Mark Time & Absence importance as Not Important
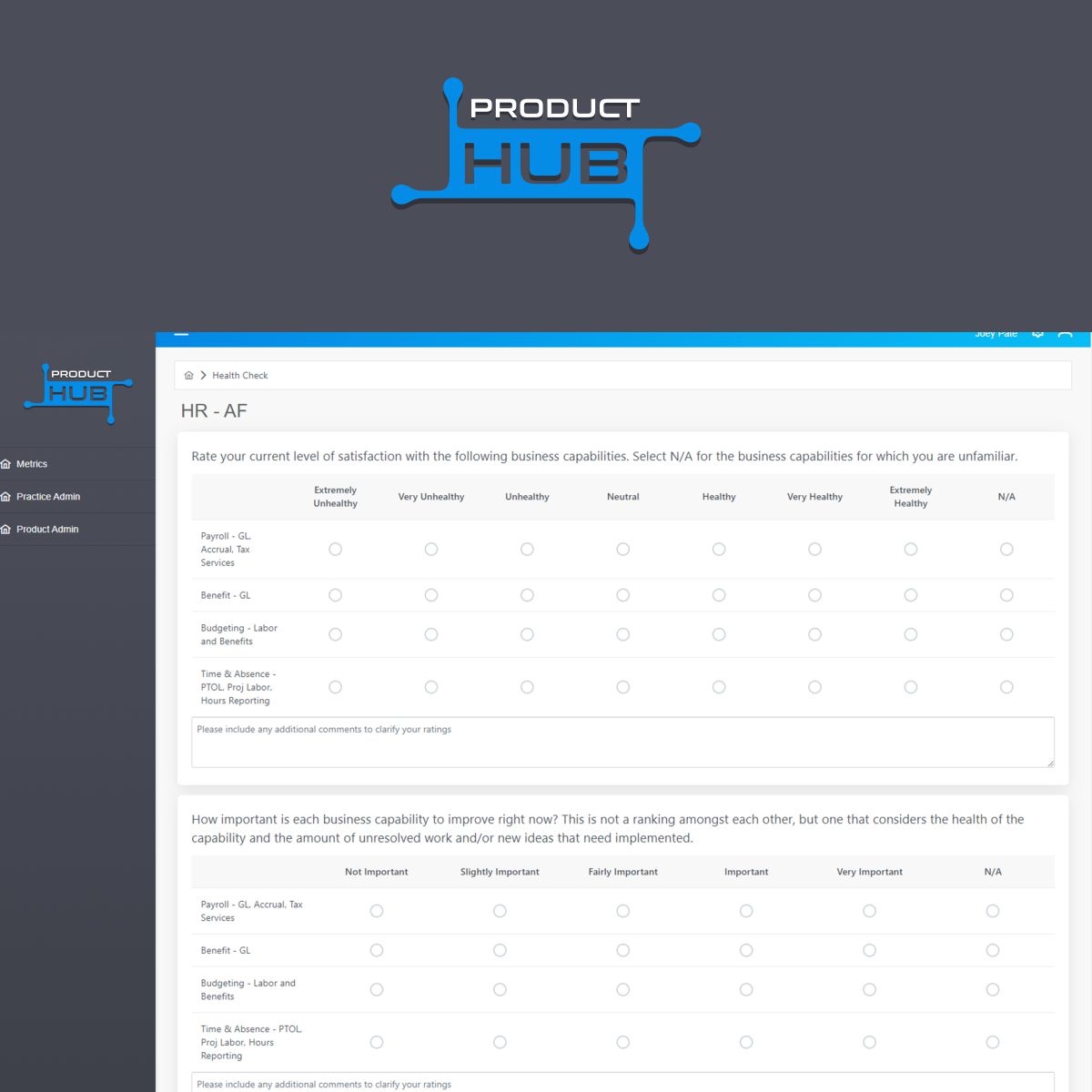The width and height of the screenshot is (1092, 1092). click(377, 1042)
